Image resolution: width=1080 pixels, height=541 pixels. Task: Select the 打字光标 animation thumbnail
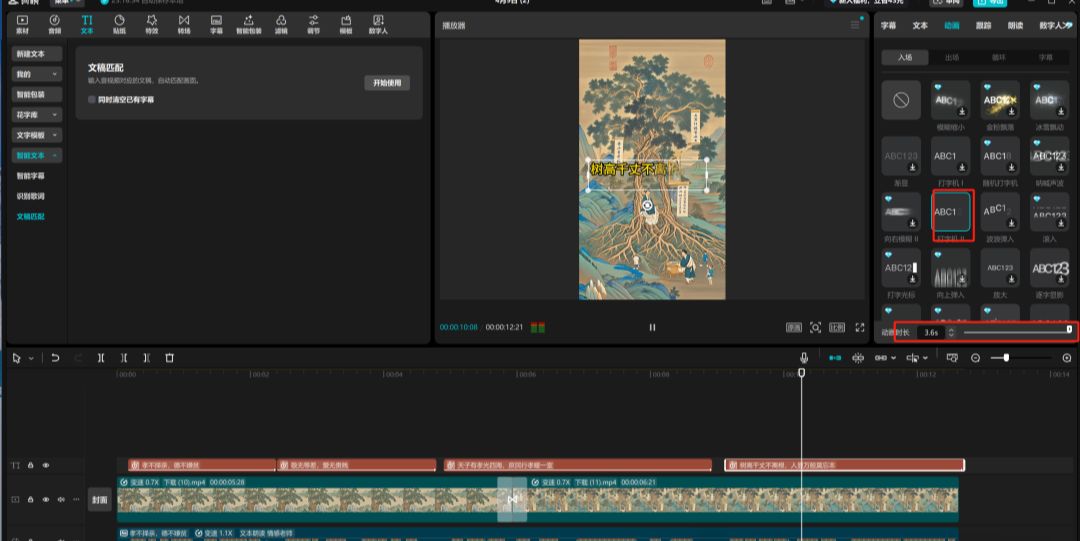click(901, 268)
